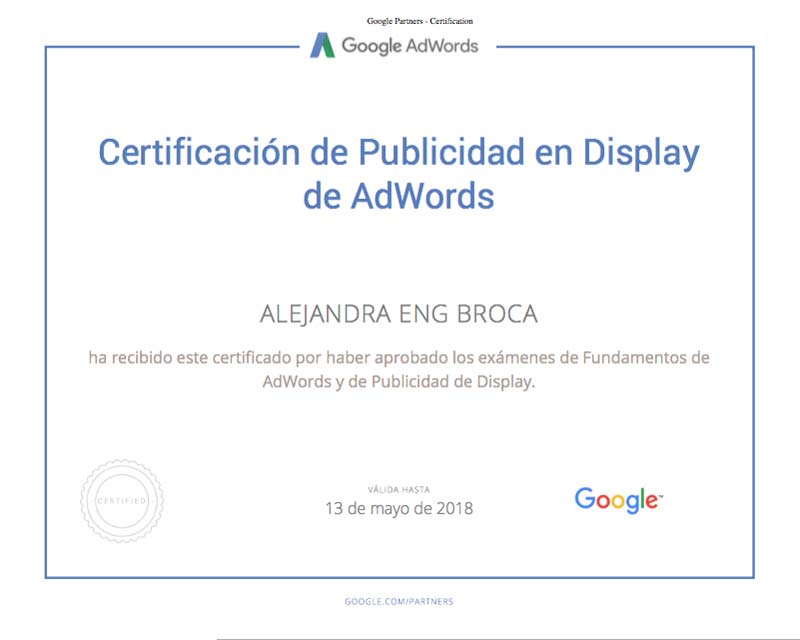
Task: Click the 'VÁLIDA HASTA' label
Action: (399, 489)
